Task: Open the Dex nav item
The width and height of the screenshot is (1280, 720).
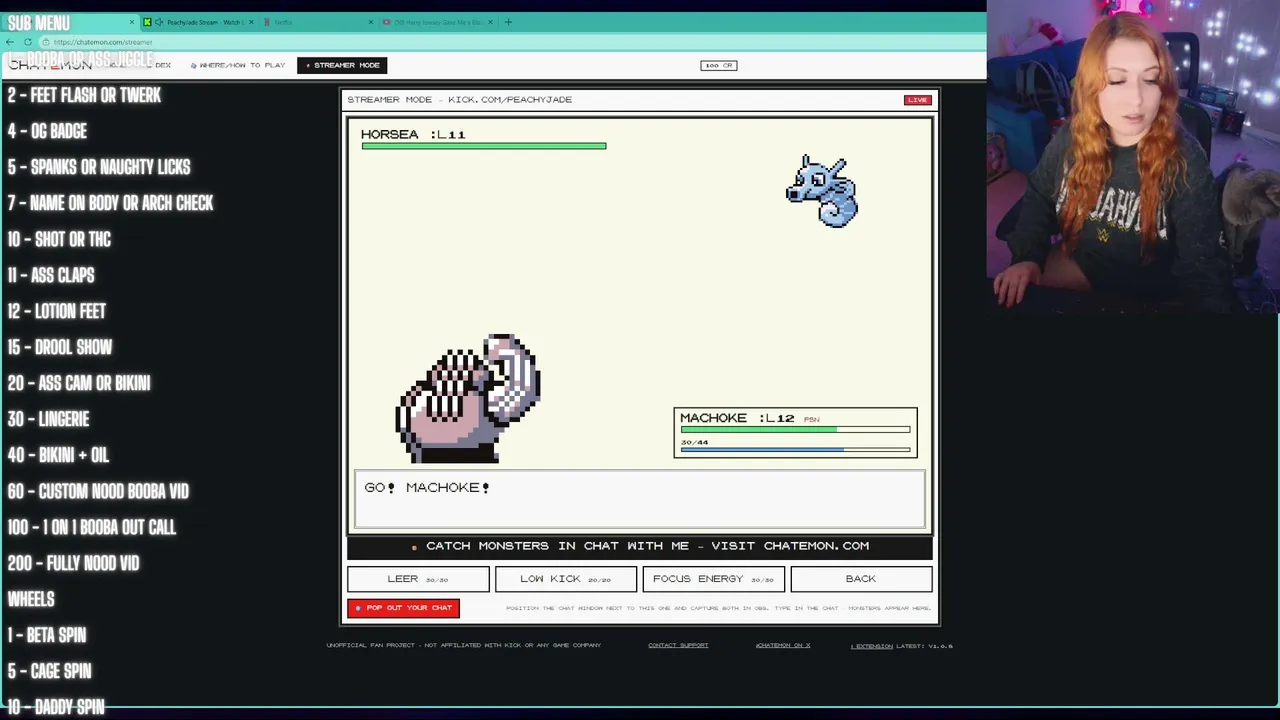Action: 163,65
